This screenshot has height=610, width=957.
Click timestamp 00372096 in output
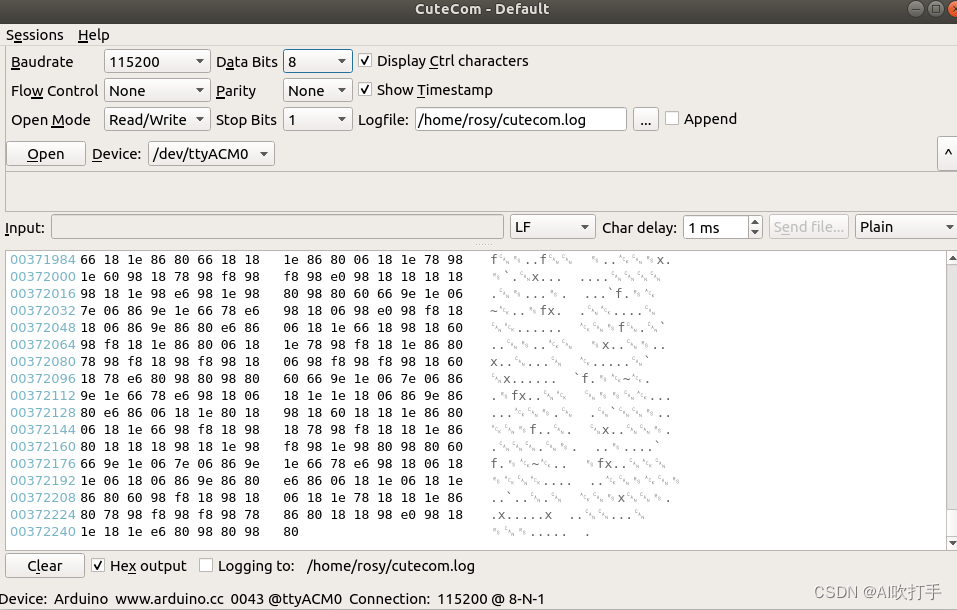coord(43,379)
